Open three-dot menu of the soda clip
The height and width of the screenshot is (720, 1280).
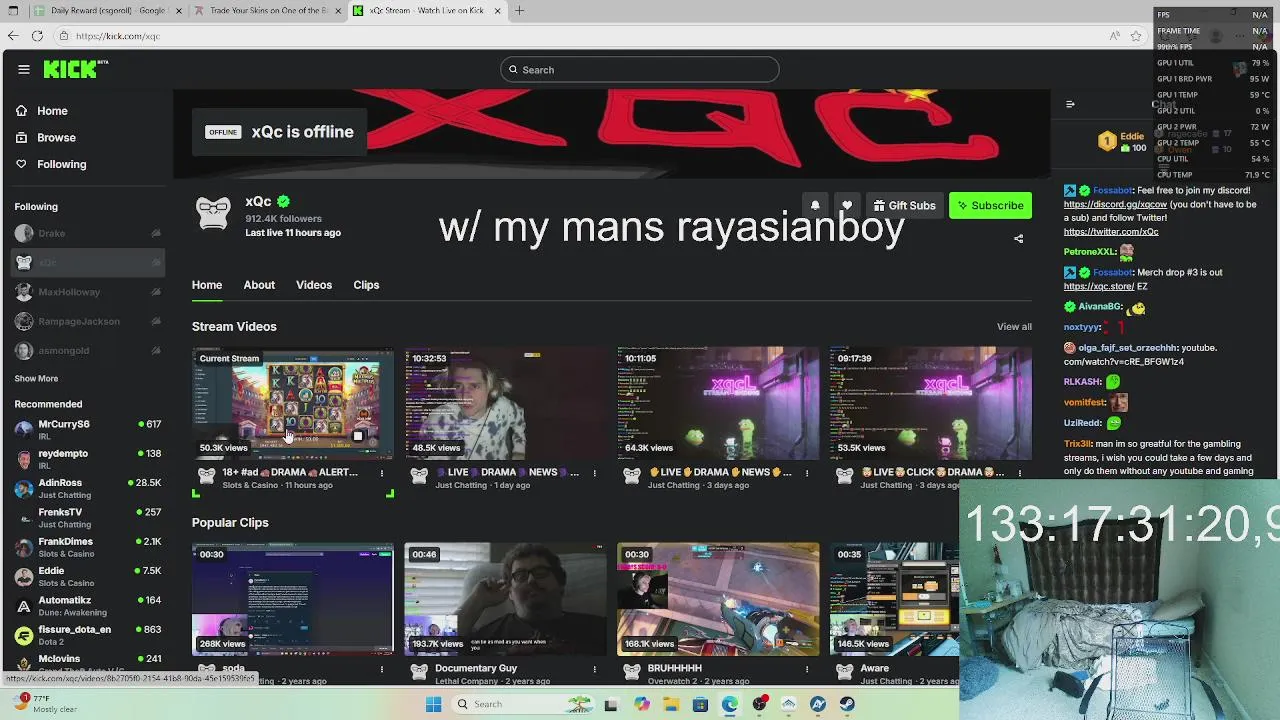tap(382, 669)
